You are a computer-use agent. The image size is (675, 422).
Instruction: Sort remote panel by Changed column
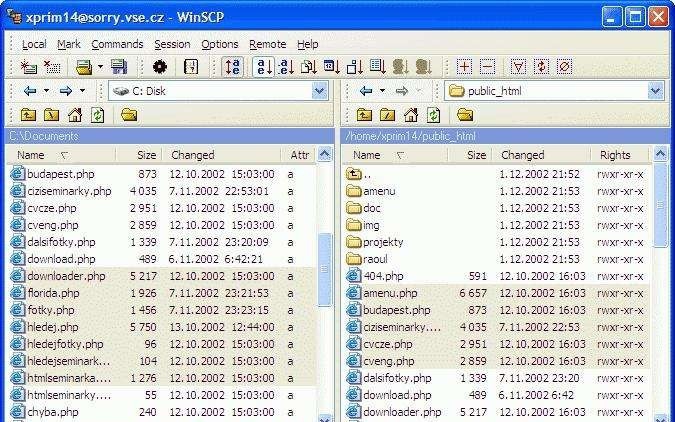click(541, 155)
